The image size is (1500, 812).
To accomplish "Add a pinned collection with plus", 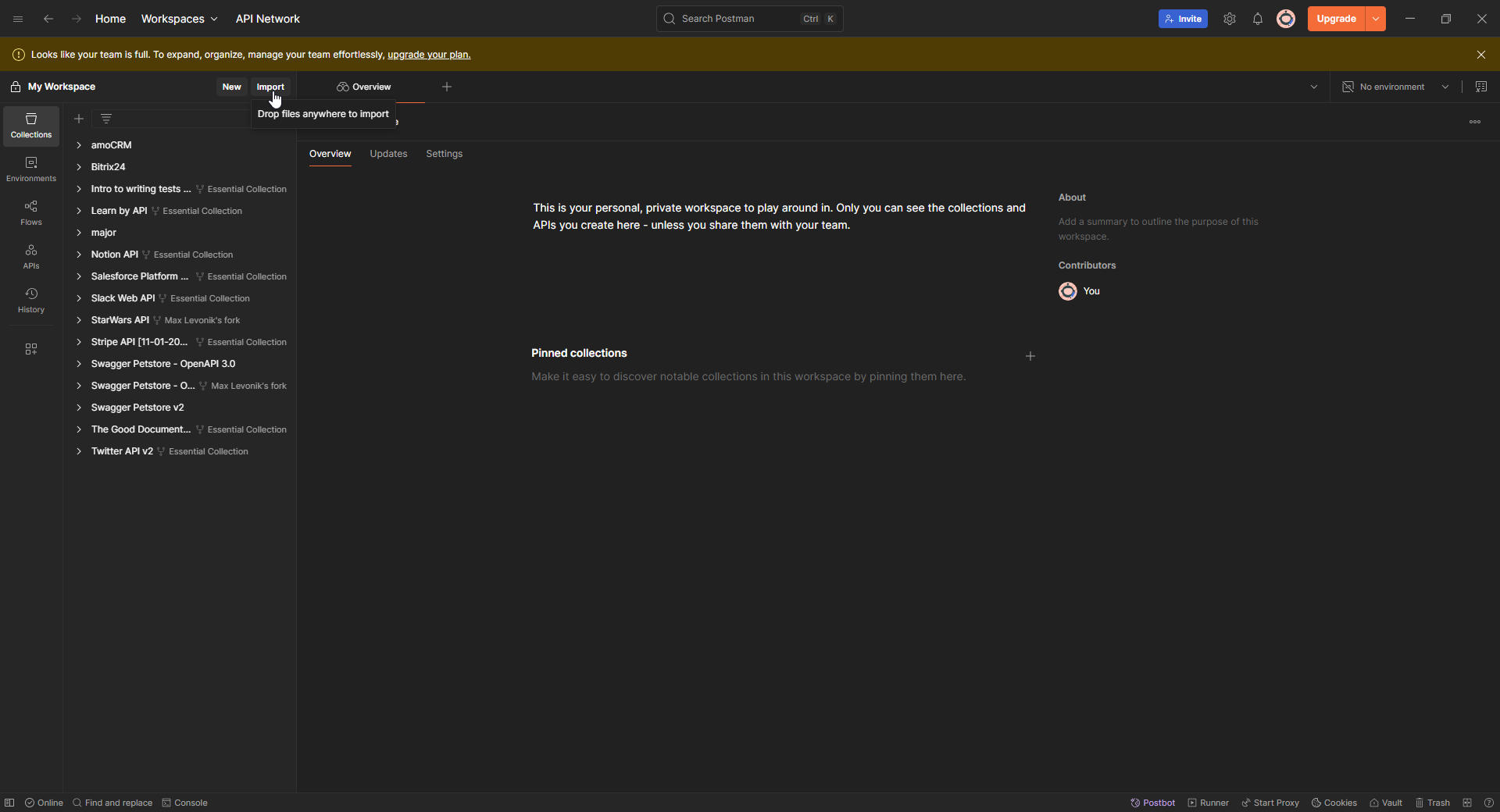I will 1030,356.
